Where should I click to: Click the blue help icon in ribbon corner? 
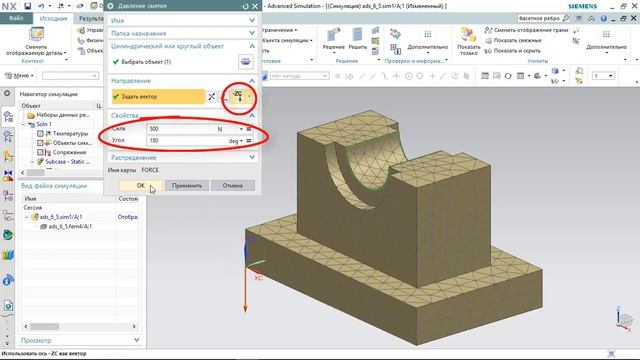(x=604, y=19)
